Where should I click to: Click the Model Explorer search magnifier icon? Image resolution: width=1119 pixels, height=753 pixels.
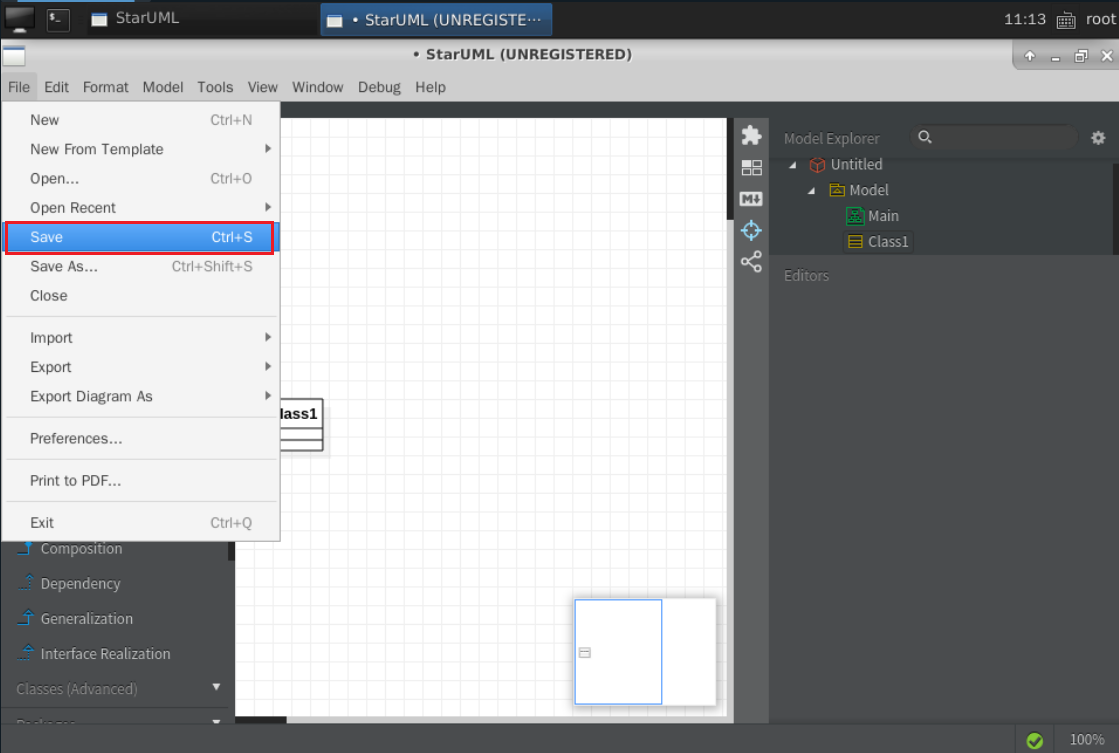[925, 137]
